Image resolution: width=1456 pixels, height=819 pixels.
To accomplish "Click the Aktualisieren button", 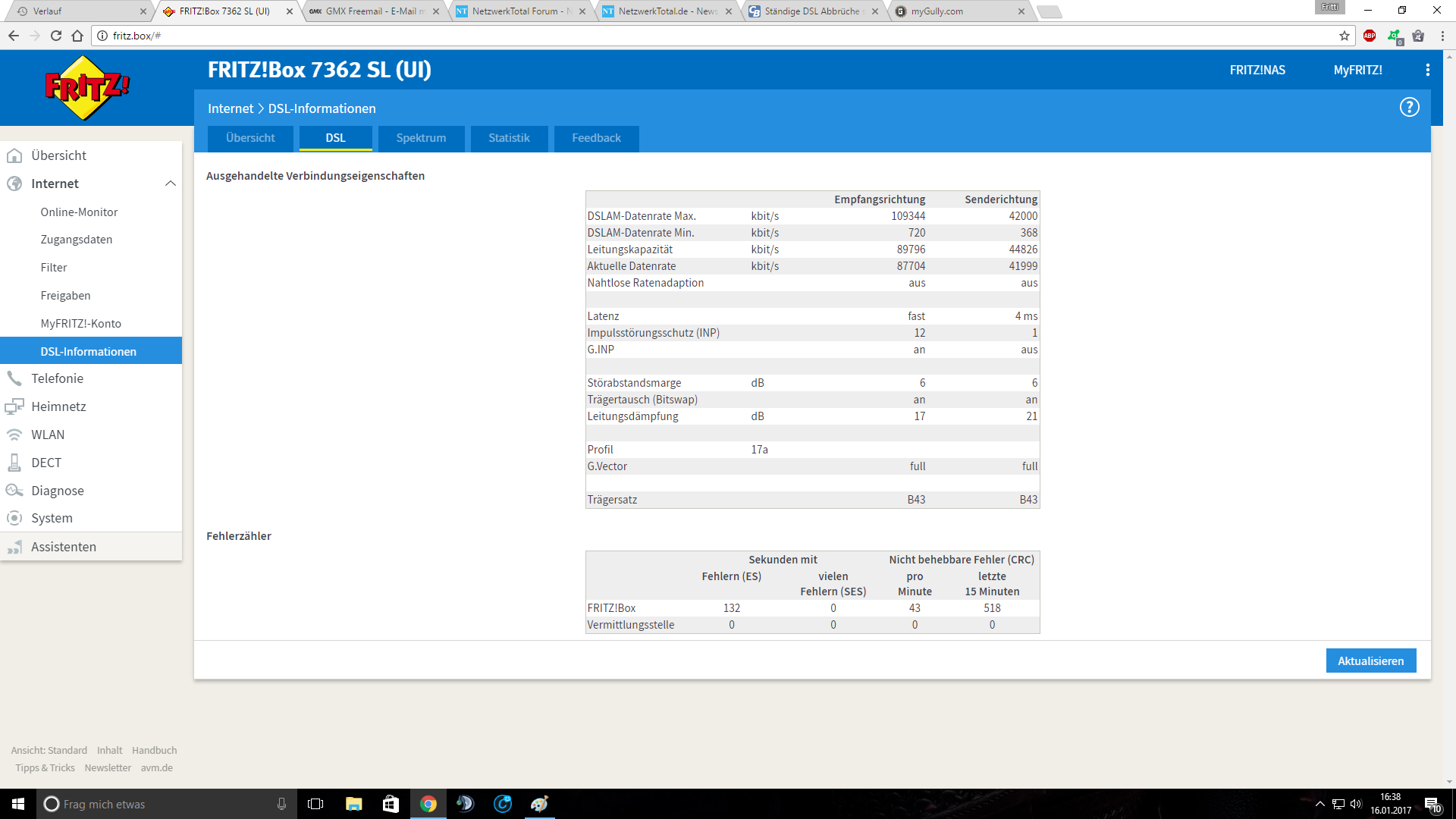I will [x=1370, y=661].
